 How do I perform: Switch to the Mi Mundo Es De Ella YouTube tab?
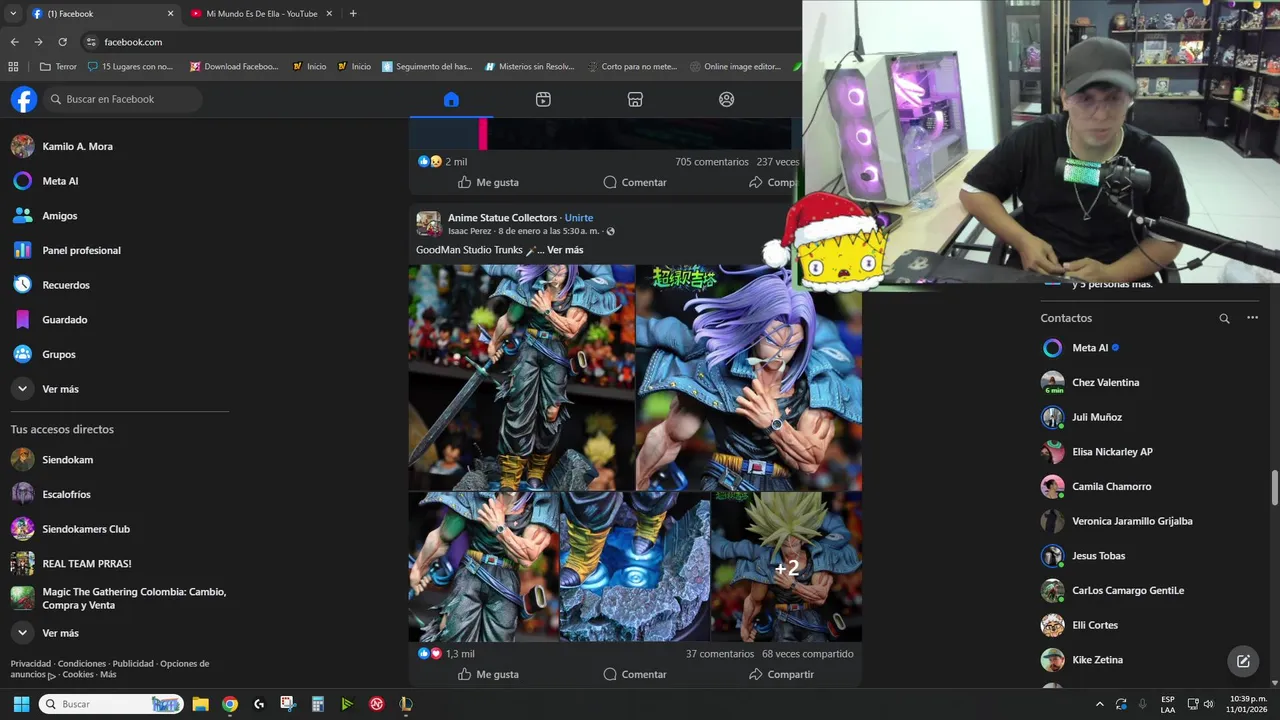[260, 14]
